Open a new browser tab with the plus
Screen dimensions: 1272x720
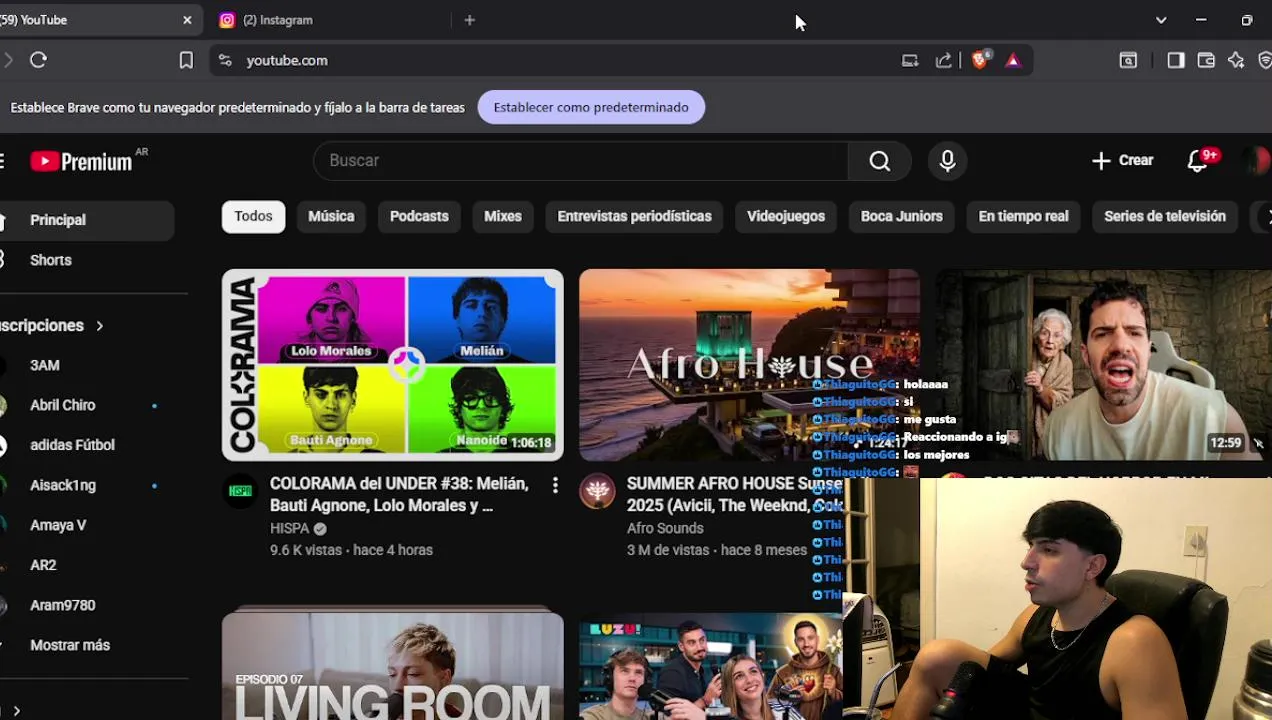[470, 20]
